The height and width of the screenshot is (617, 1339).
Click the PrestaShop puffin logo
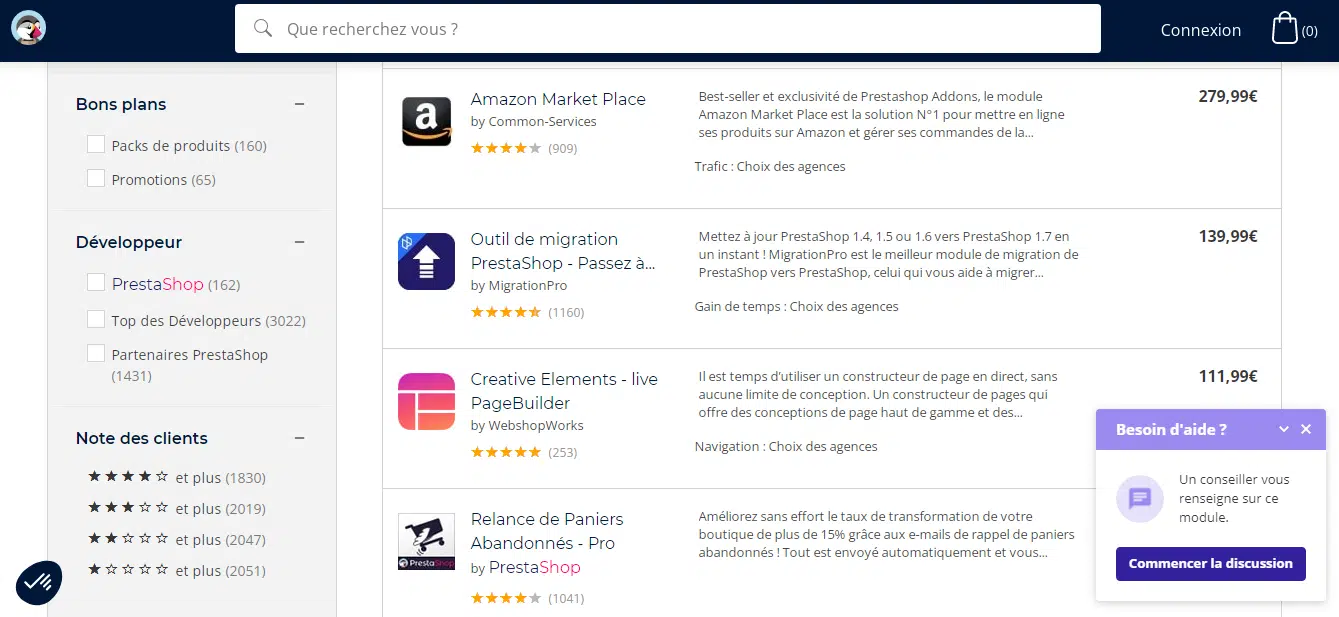tap(29, 28)
